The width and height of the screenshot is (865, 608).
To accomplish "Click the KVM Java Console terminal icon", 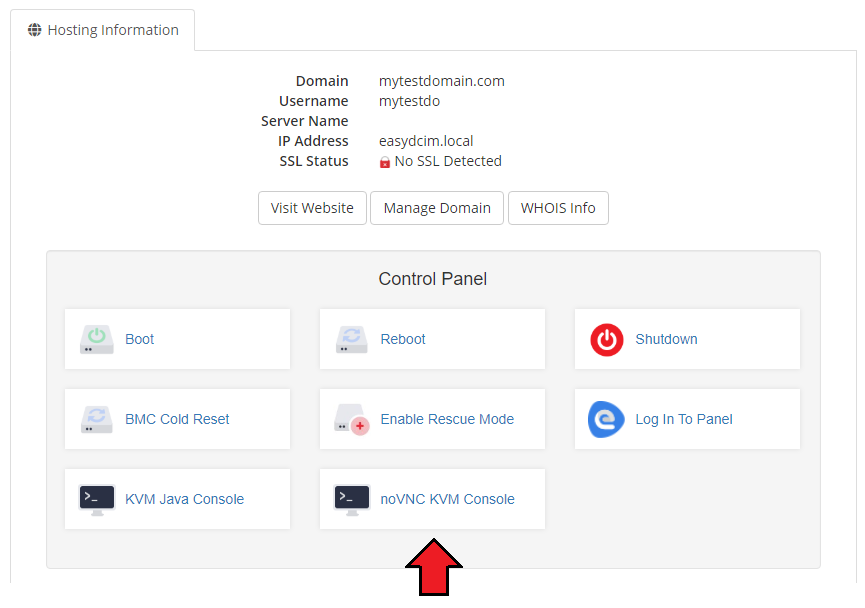I will pos(97,499).
